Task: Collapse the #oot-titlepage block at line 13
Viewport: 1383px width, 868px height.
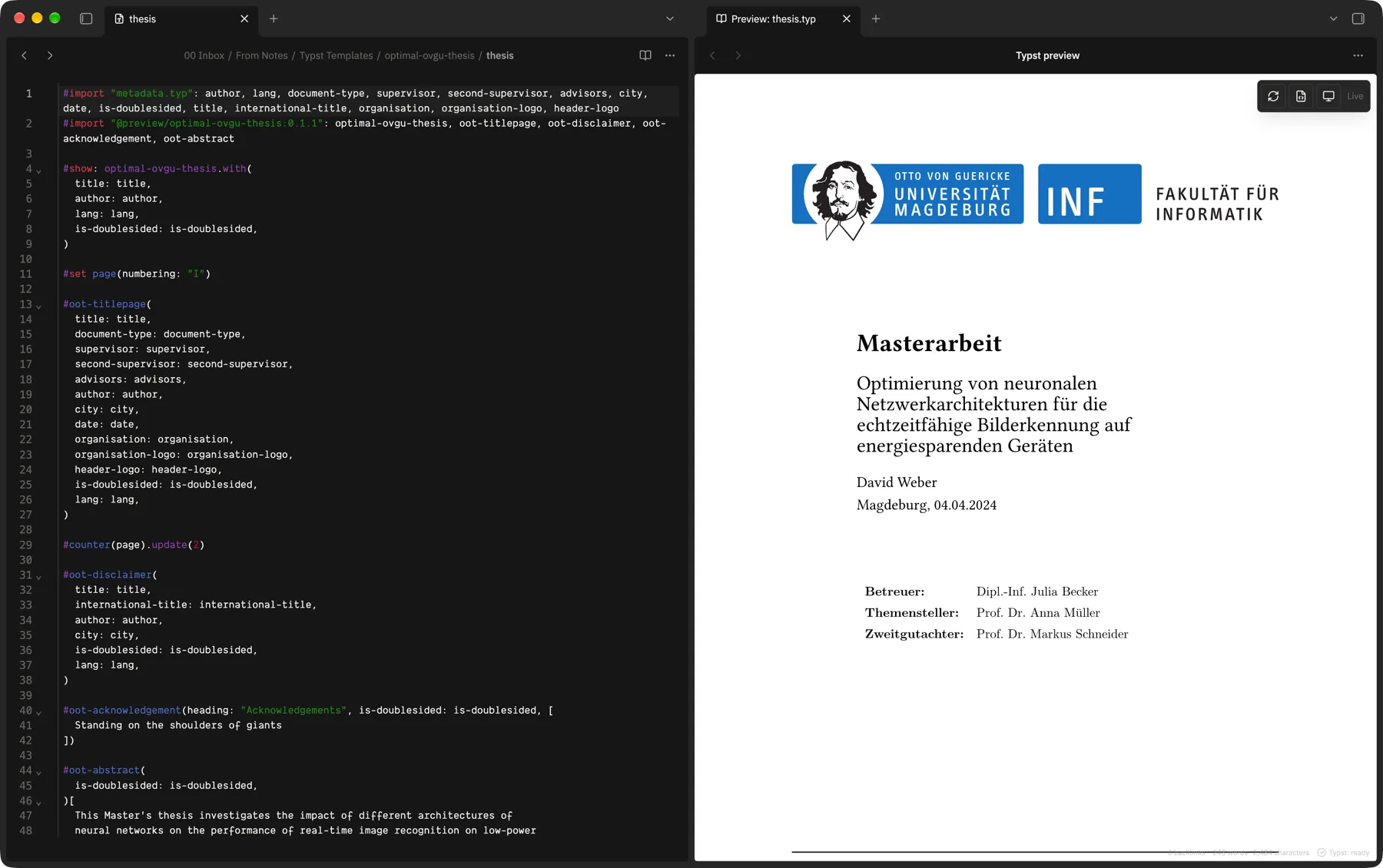Action: [38, 306]
